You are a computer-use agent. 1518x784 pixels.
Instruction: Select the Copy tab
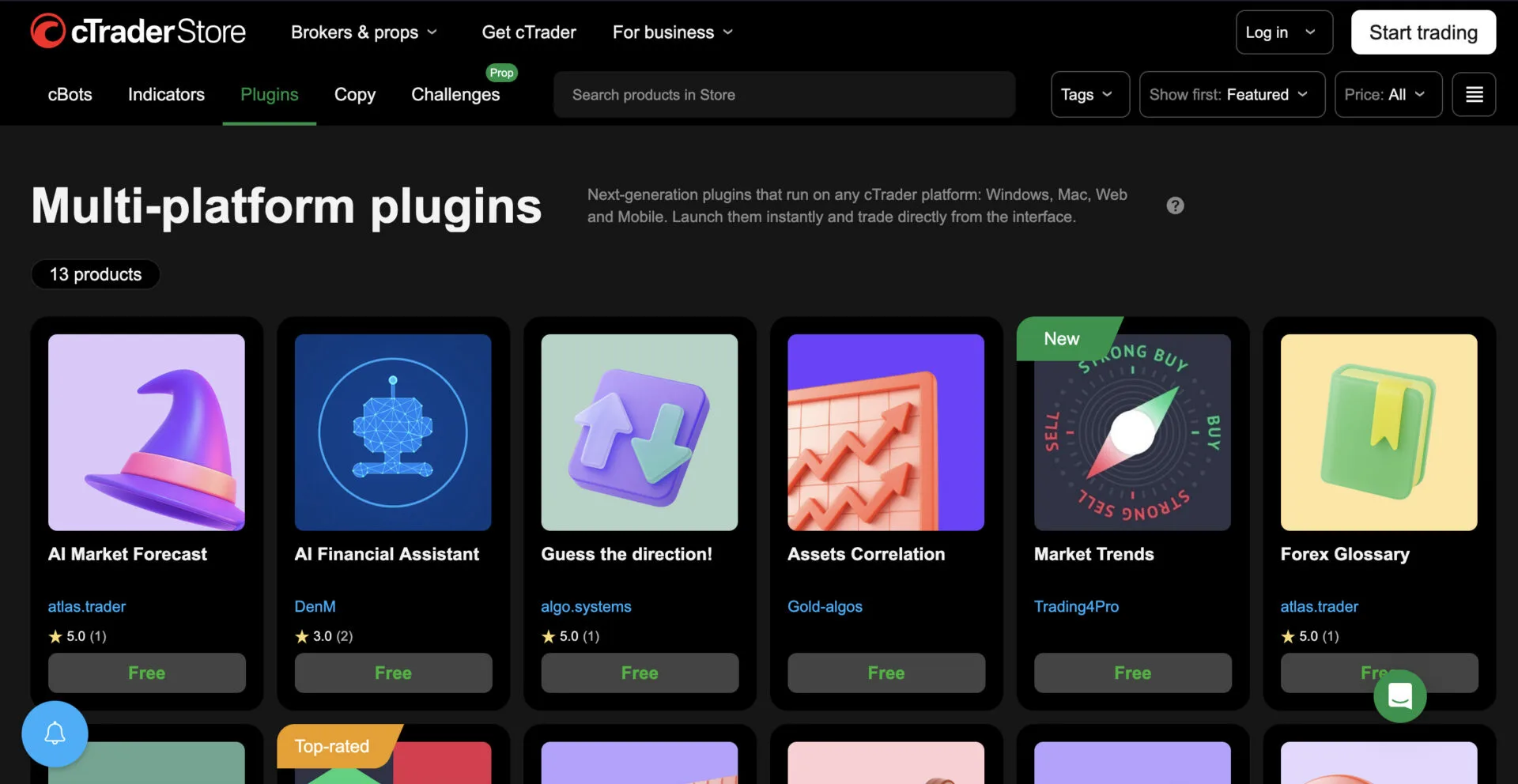pyautogui.click(x=354, y=94)
